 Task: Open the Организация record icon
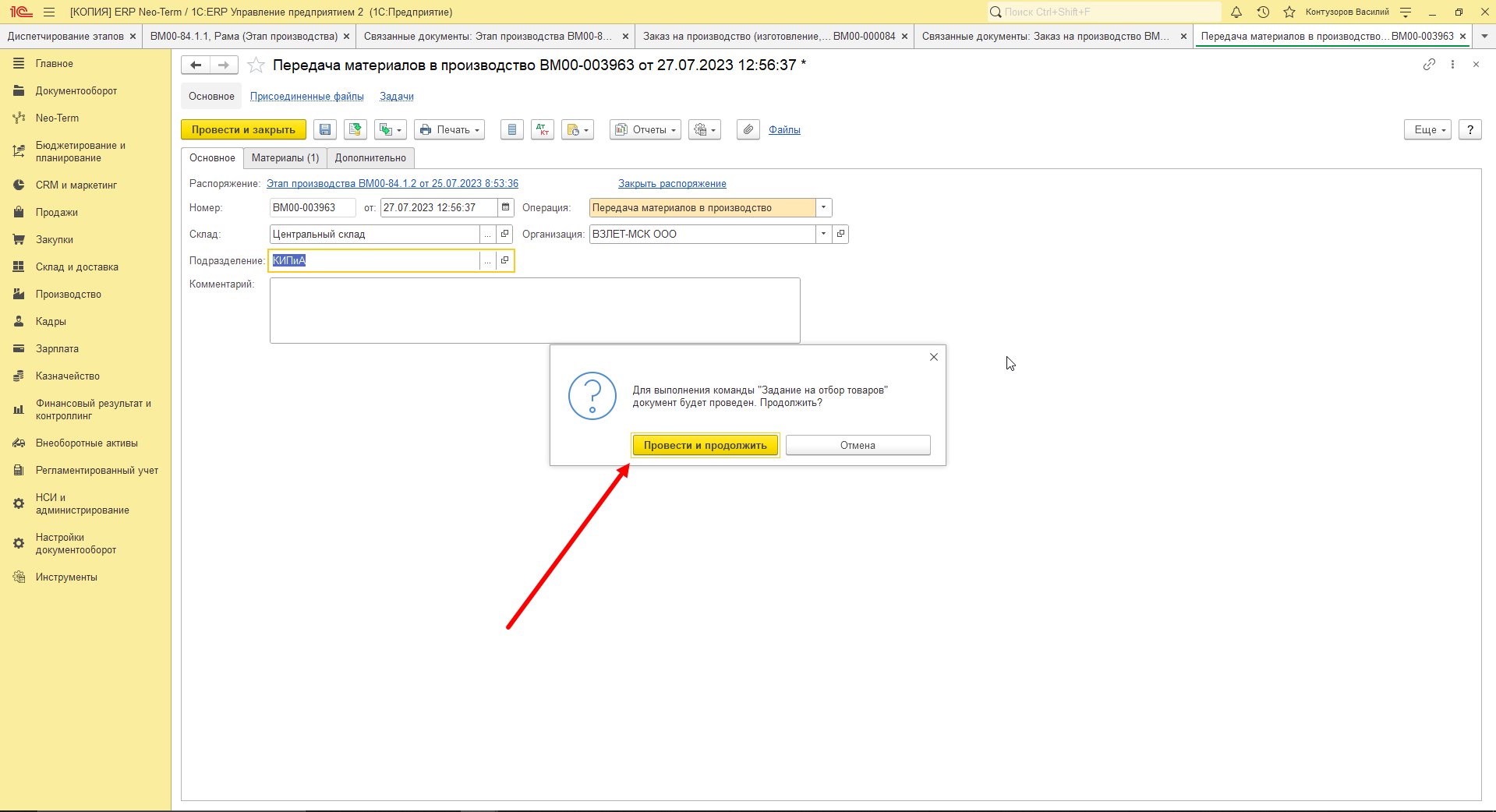tap(840, 234)
